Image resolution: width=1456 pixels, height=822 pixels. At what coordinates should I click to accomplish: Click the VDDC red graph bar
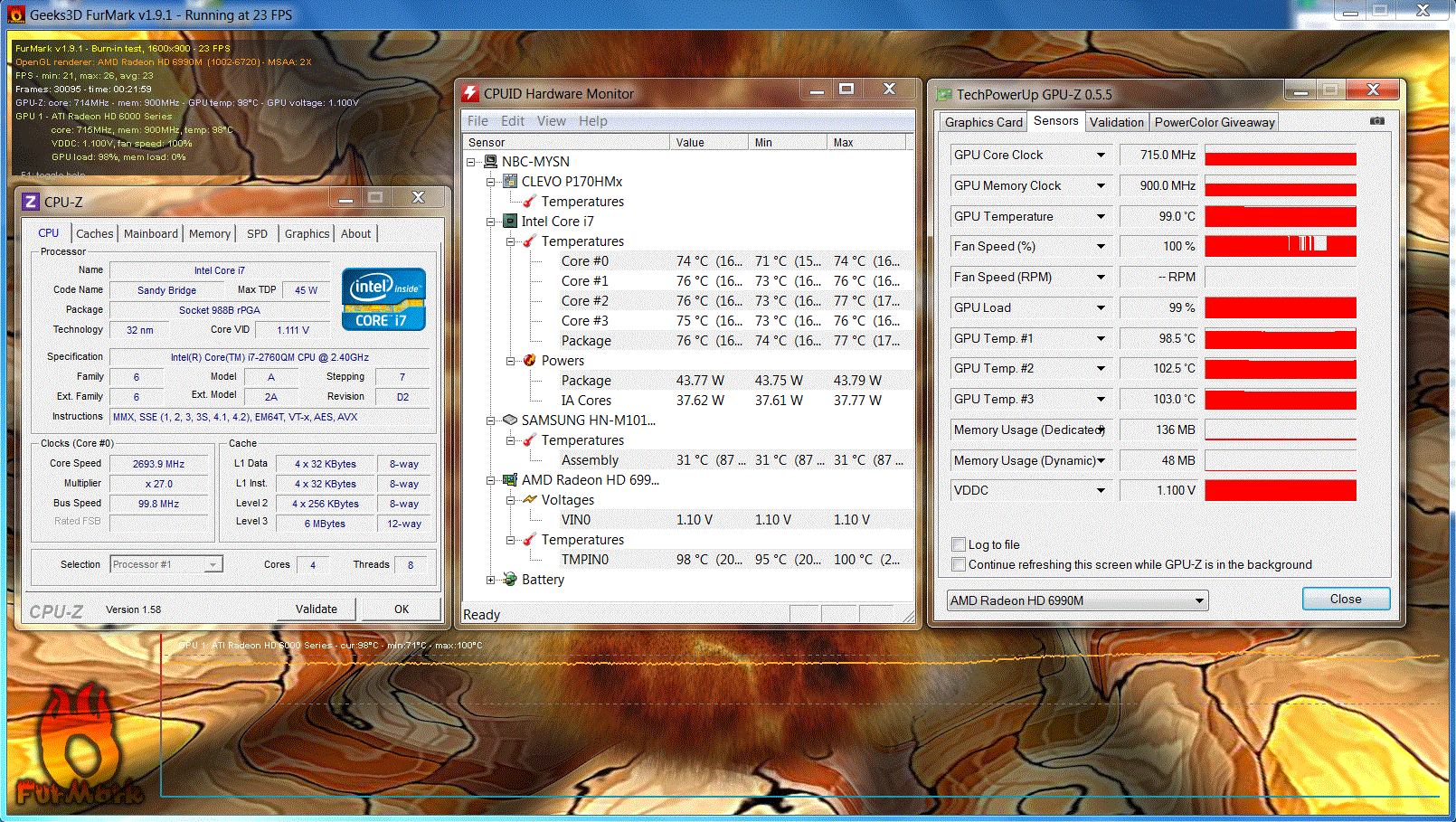coord(1281,491)
